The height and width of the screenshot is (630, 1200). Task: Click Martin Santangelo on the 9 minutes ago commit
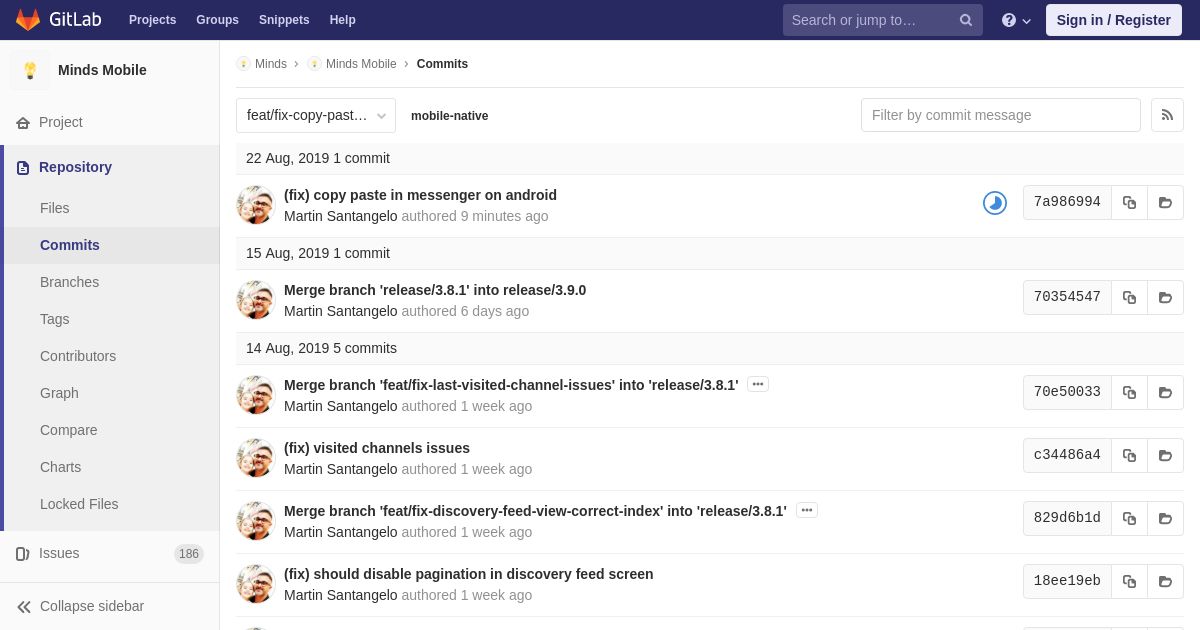pos(341,216)
